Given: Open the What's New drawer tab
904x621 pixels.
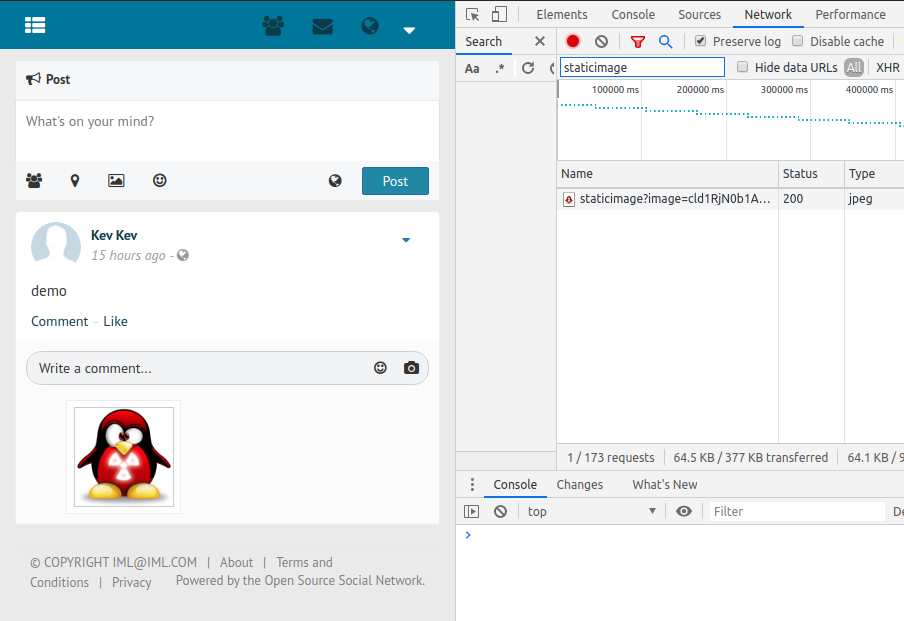Looking at the screenshot, I should pyautogui.click(x=664, y=484).
